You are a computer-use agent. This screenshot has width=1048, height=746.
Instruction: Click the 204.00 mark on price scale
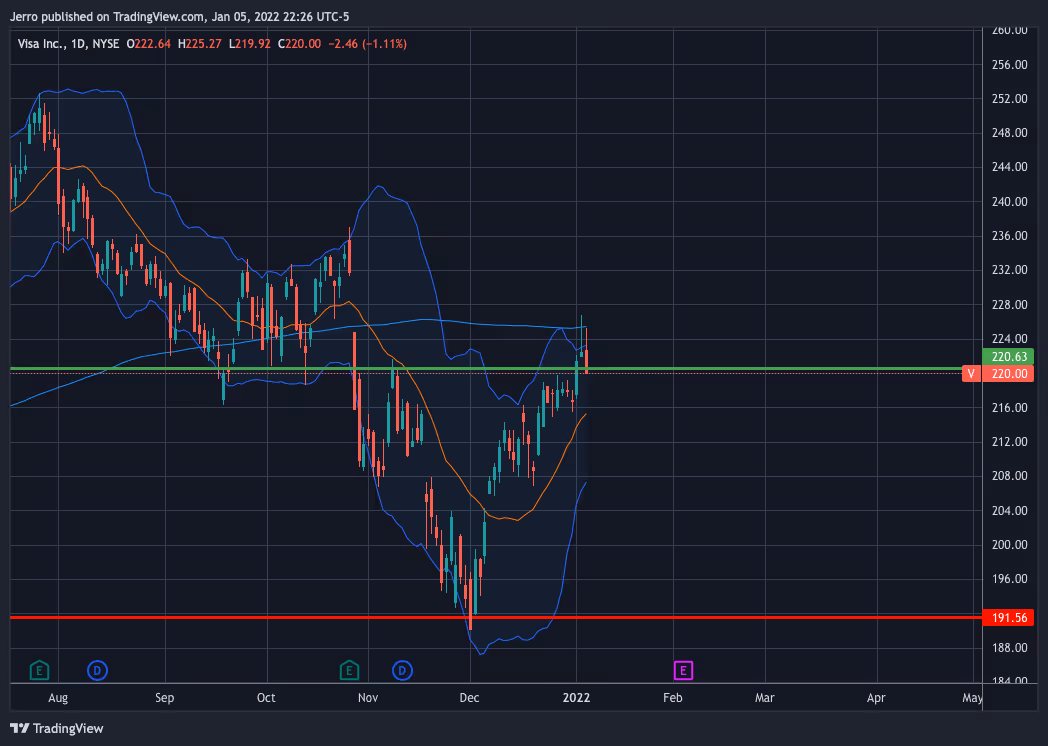click(x=1010, y=511)
